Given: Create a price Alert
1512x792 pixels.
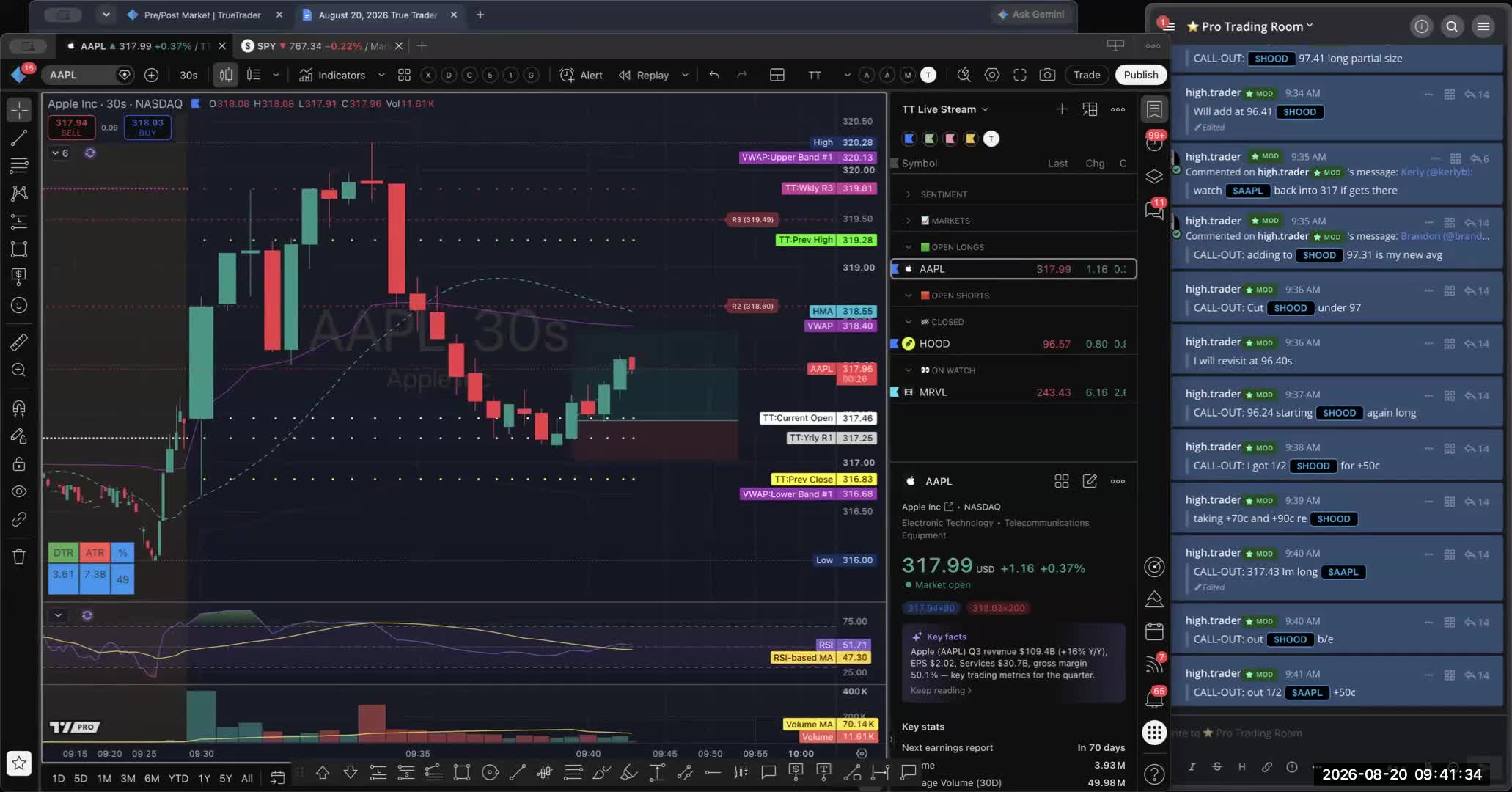Looking at the screenshot, I should [x=581, y=75].
